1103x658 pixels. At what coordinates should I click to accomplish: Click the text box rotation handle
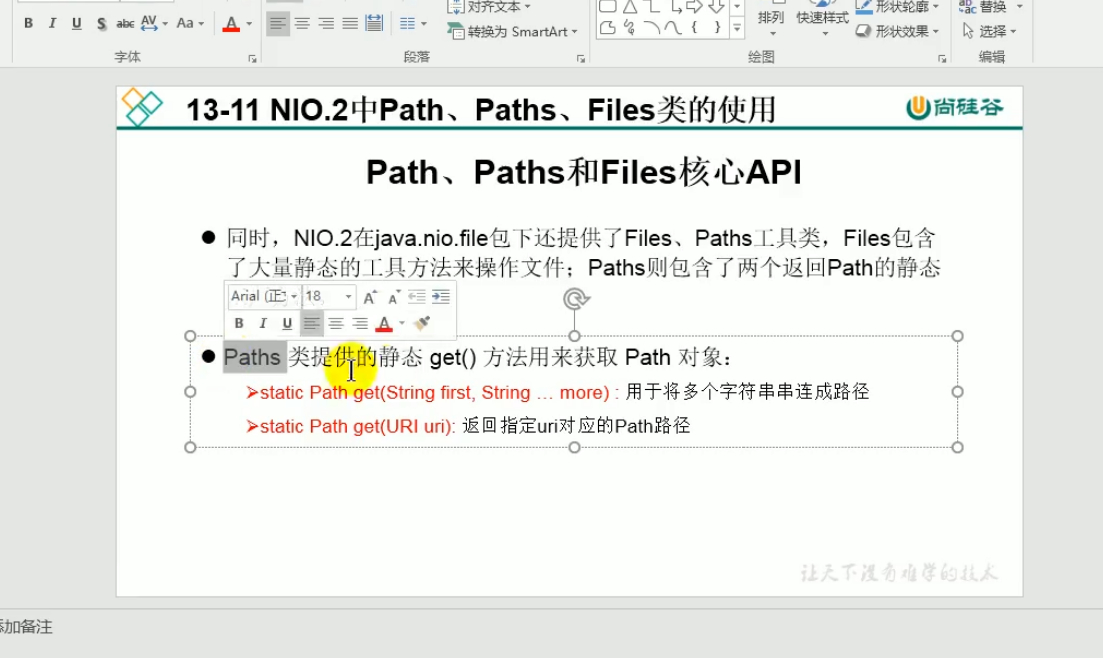pyautogui.click(x=575, y=299)
